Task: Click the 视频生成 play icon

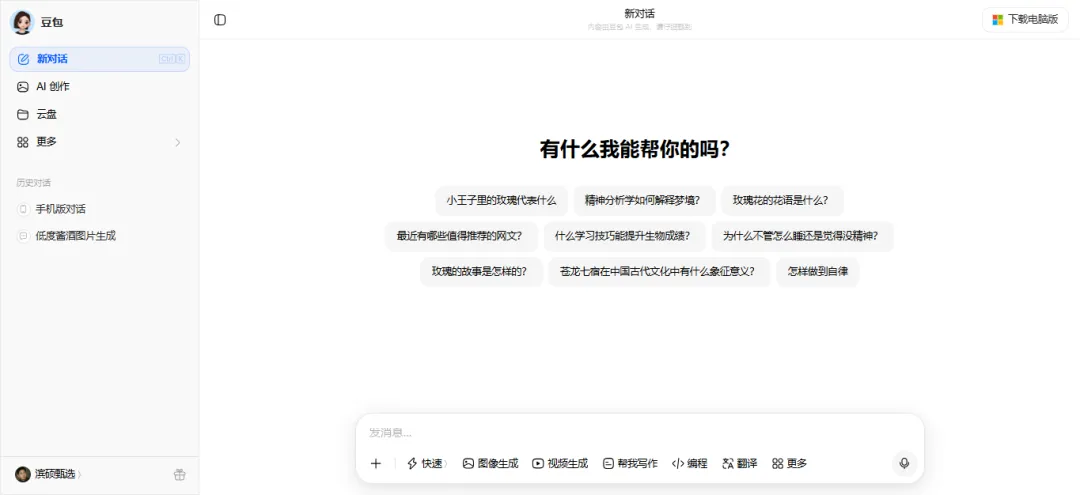Action: pyautogui.click(x=538, y=463)
